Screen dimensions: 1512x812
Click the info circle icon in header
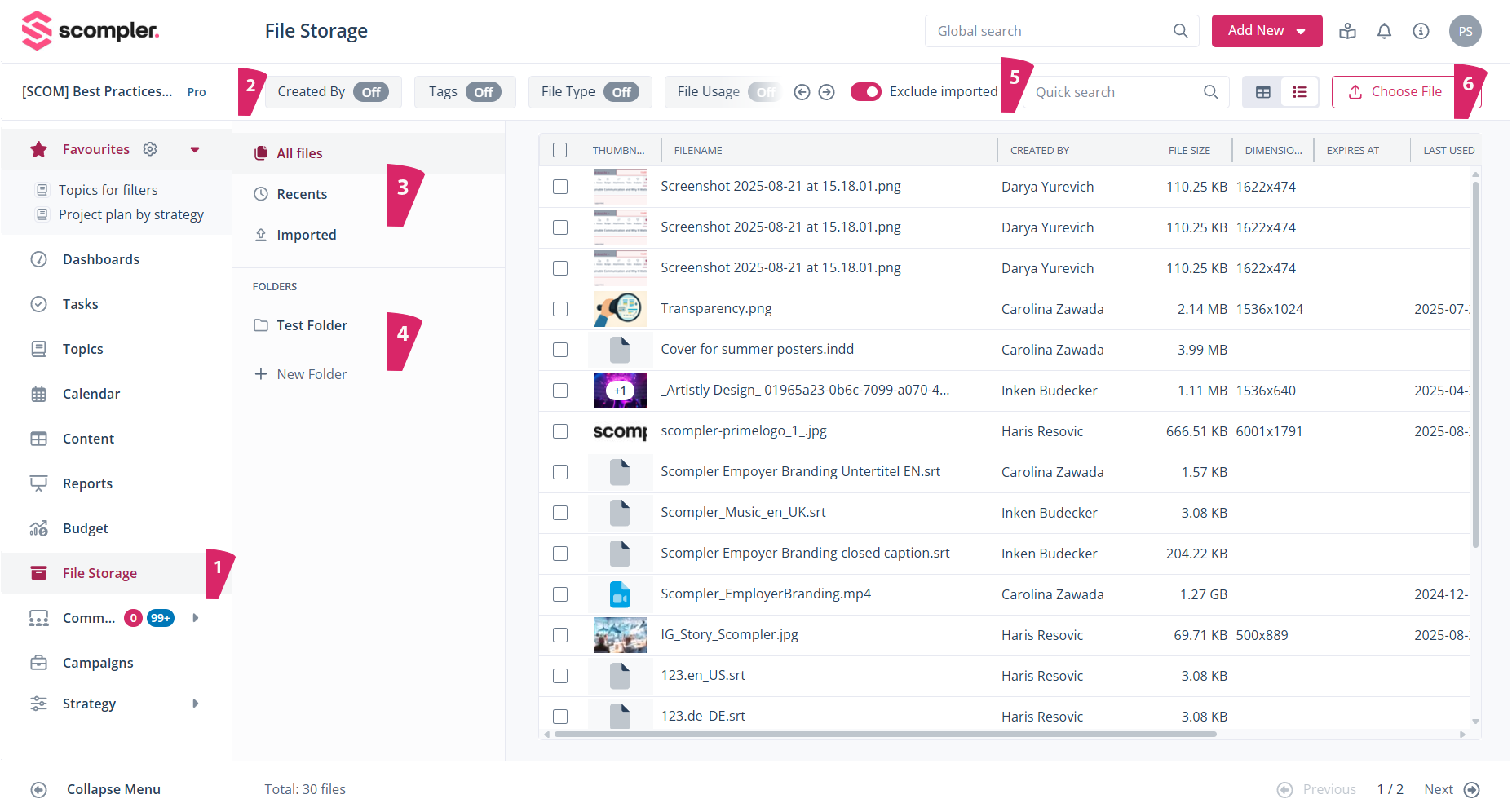point(1421,31)
